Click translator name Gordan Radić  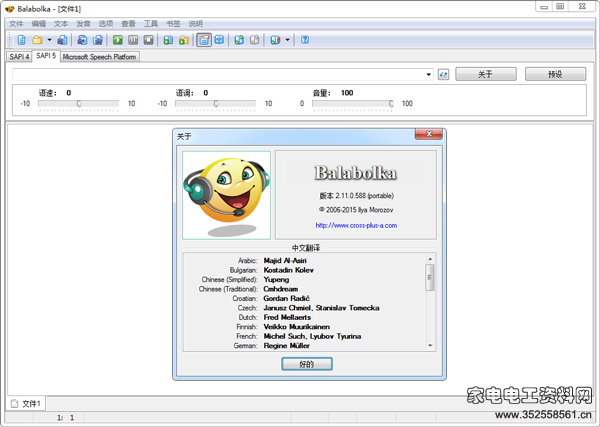[x=287, y=298]
